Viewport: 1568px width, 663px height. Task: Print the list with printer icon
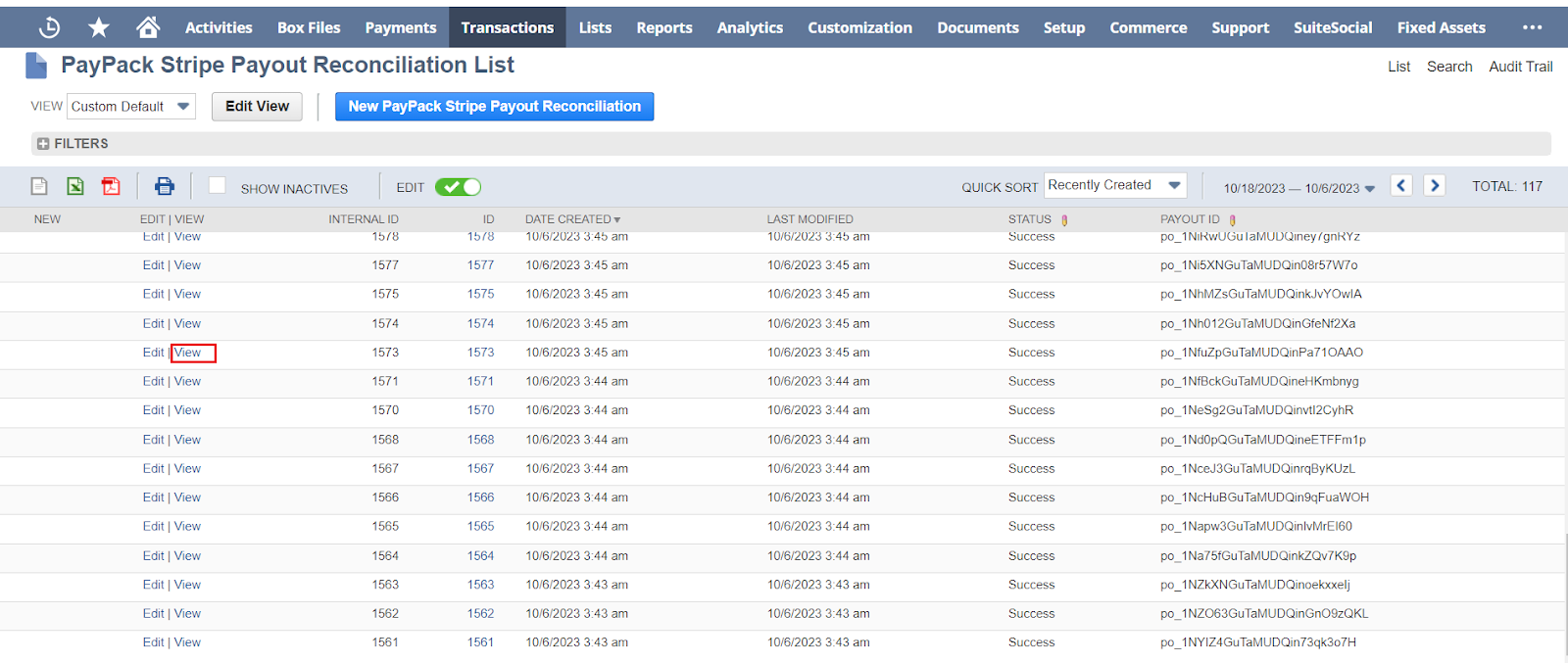pyautogui.click(x=165, y=186)
